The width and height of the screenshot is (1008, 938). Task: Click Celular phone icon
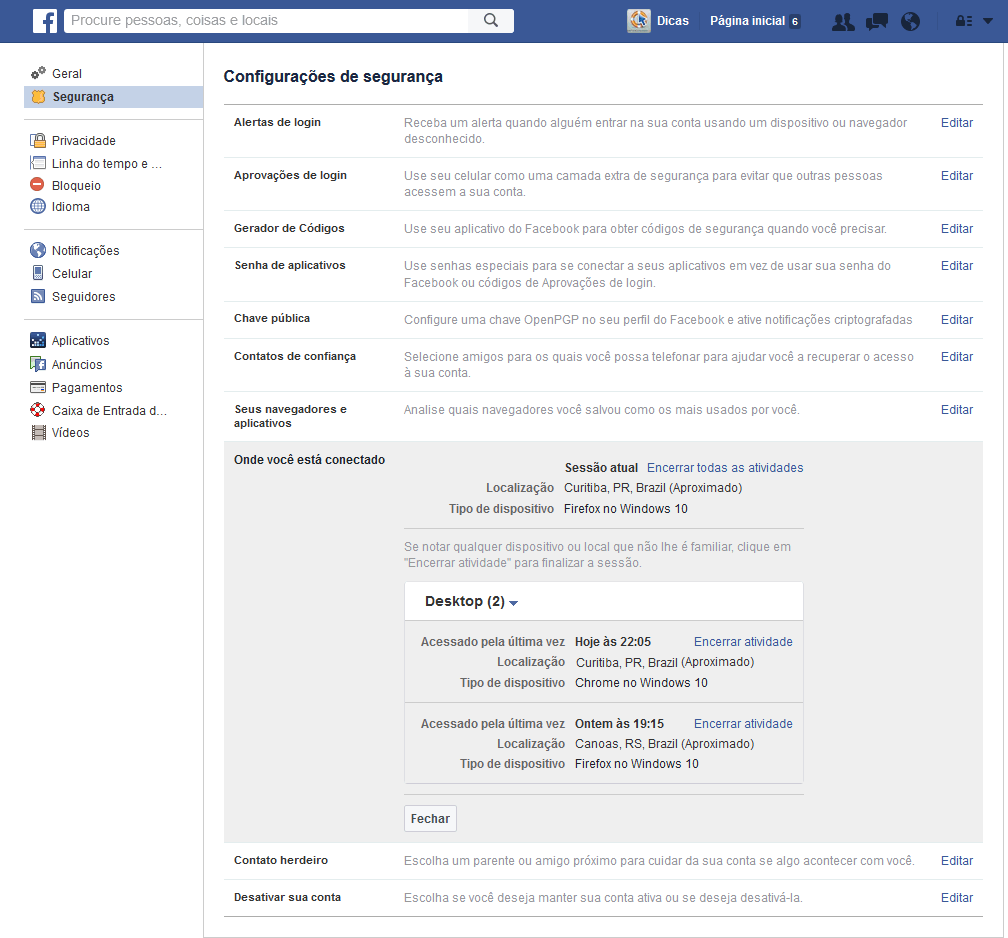(x=38, y=273)
